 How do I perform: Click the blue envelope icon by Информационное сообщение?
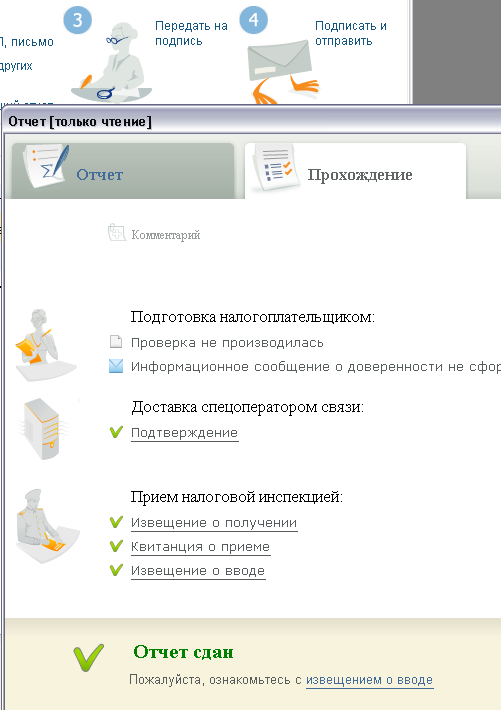coord(116,366)
